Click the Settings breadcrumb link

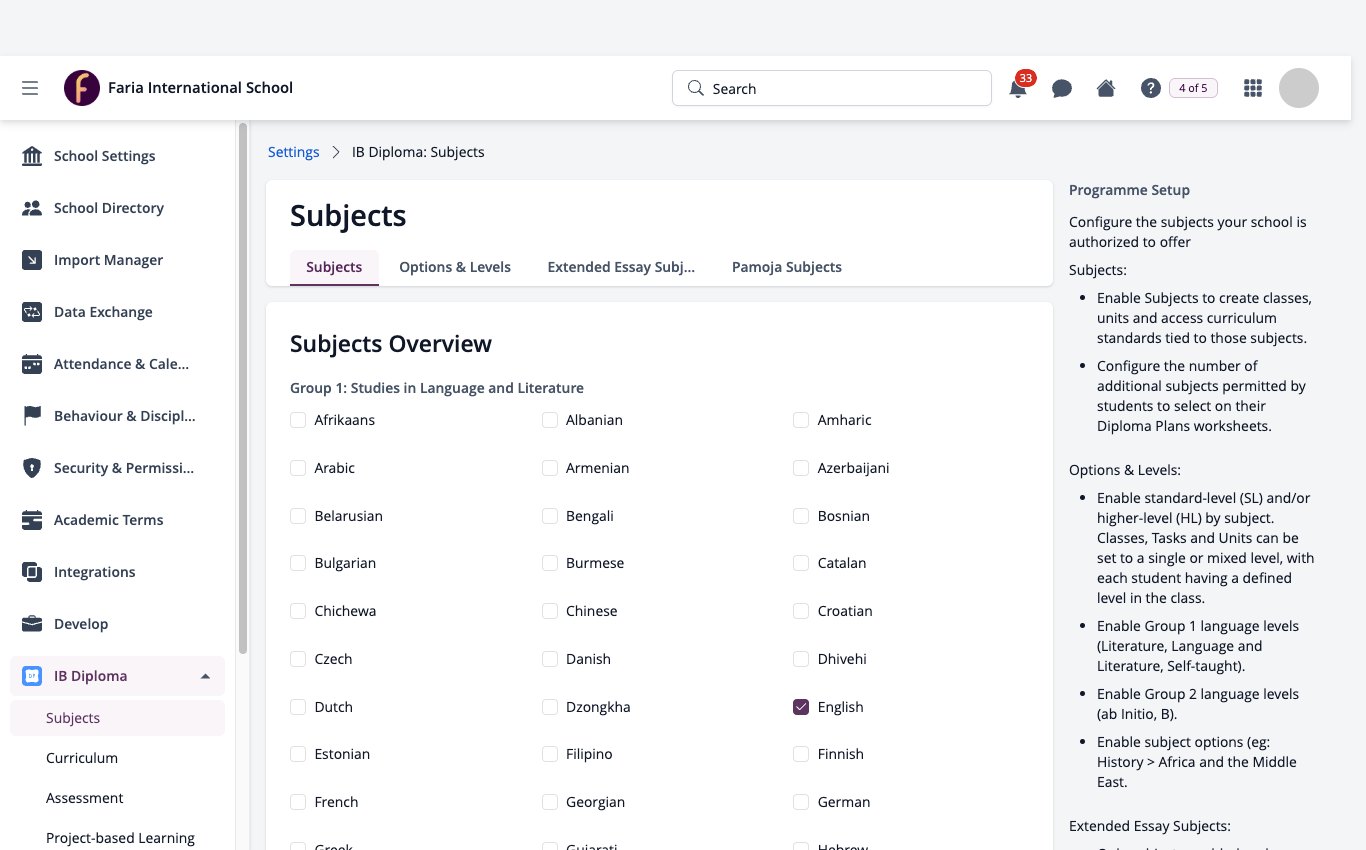tap(293, 152)
